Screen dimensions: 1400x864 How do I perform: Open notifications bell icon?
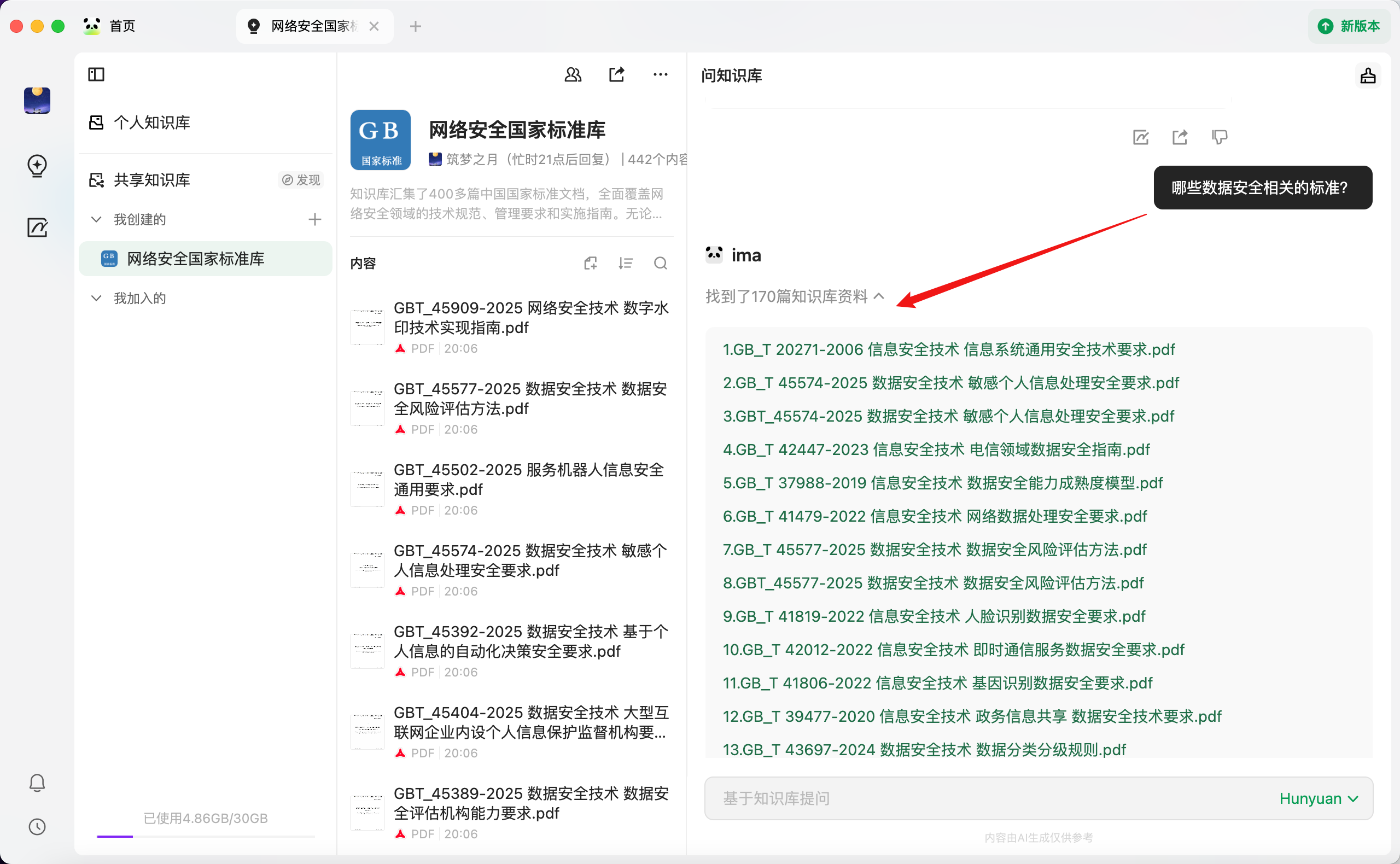(37, 783)
